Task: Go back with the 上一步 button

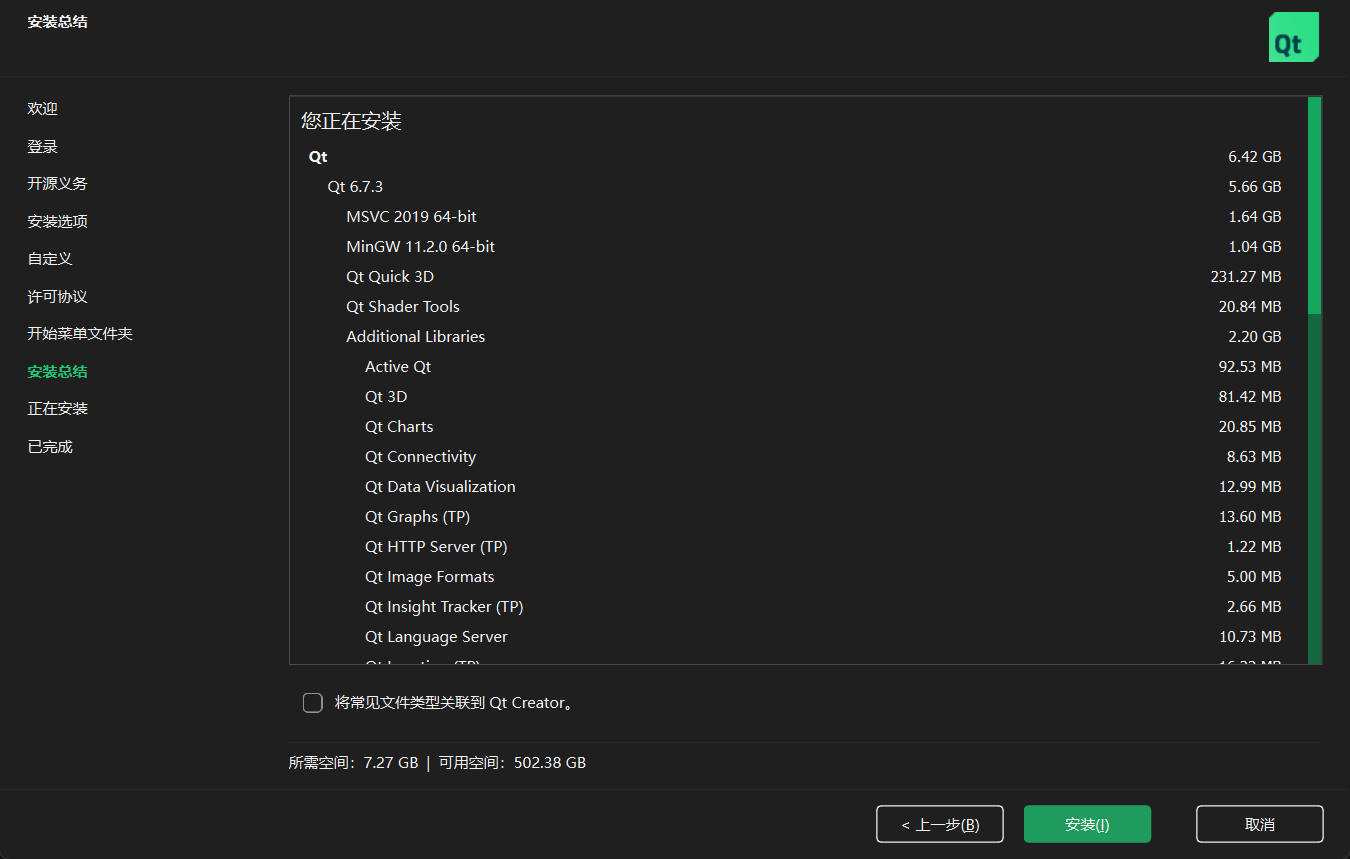Action: coord(939,824)
